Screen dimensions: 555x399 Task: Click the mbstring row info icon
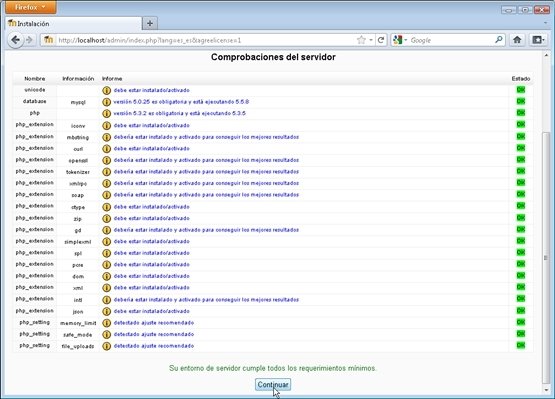point(107,137)
